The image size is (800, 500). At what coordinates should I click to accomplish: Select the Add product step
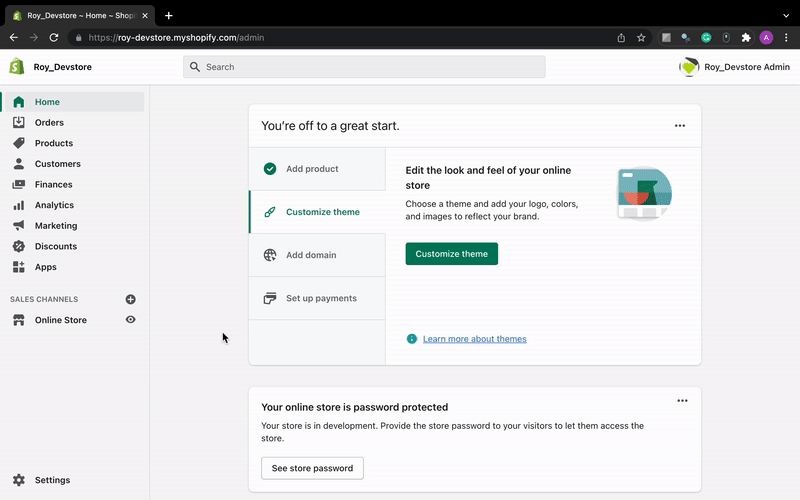(317, 169)
